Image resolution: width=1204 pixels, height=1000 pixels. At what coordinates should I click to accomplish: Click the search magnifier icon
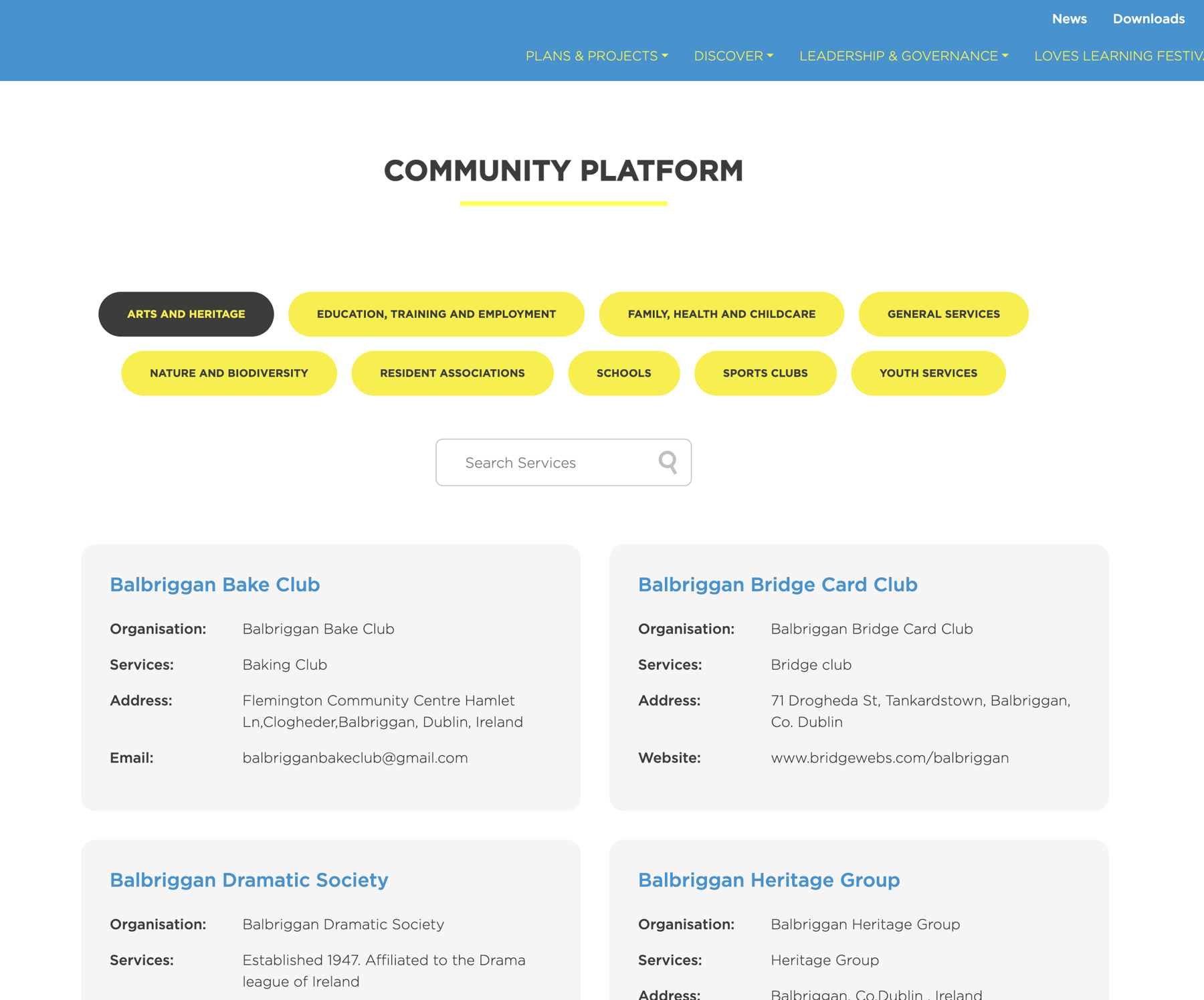point(667,462)
